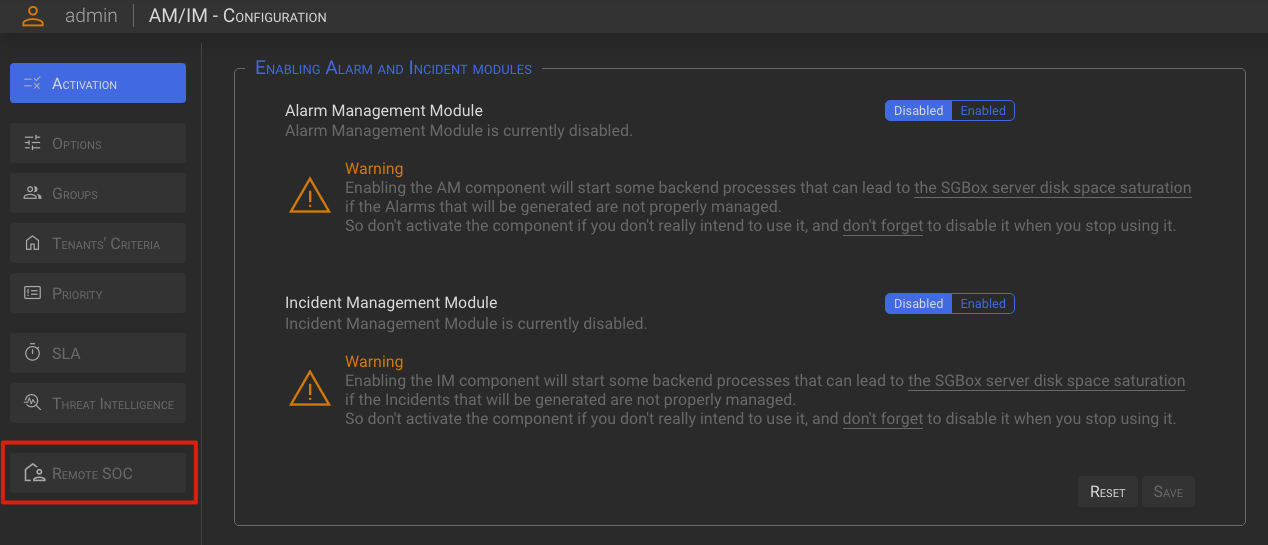Click the Threat Intelligence icon
Screen dimensions: 1268x545
click(x=32, y=404)
